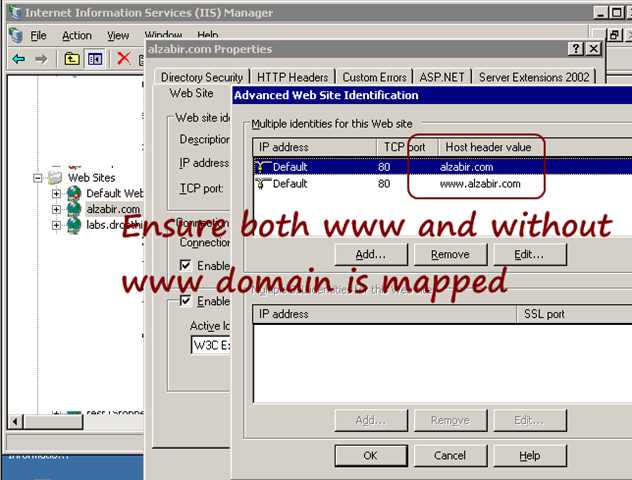Click the horizontal scrollbar left arrow in tree pane
This screenshot has height=480, width=632.
point(15,422)
